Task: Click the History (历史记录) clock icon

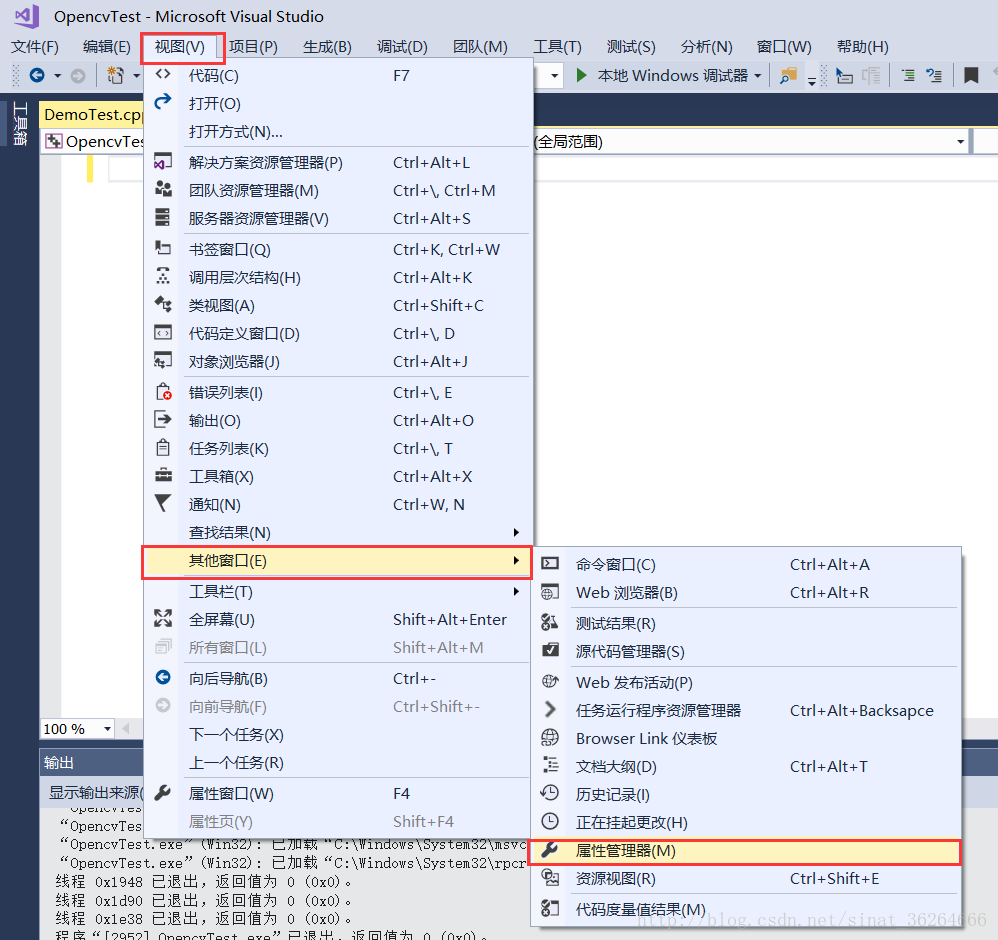Action: pyautogui.click(x=550, y=793)
